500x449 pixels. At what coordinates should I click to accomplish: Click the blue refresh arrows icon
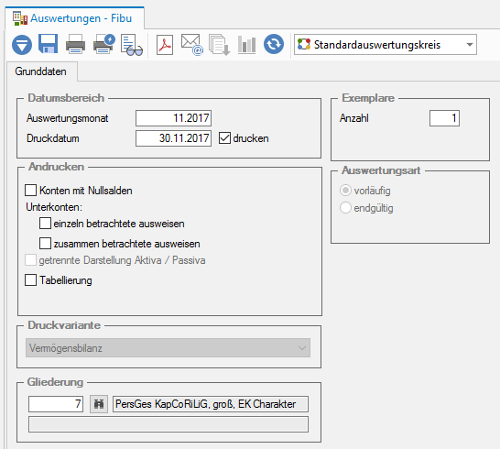point(274,44)
